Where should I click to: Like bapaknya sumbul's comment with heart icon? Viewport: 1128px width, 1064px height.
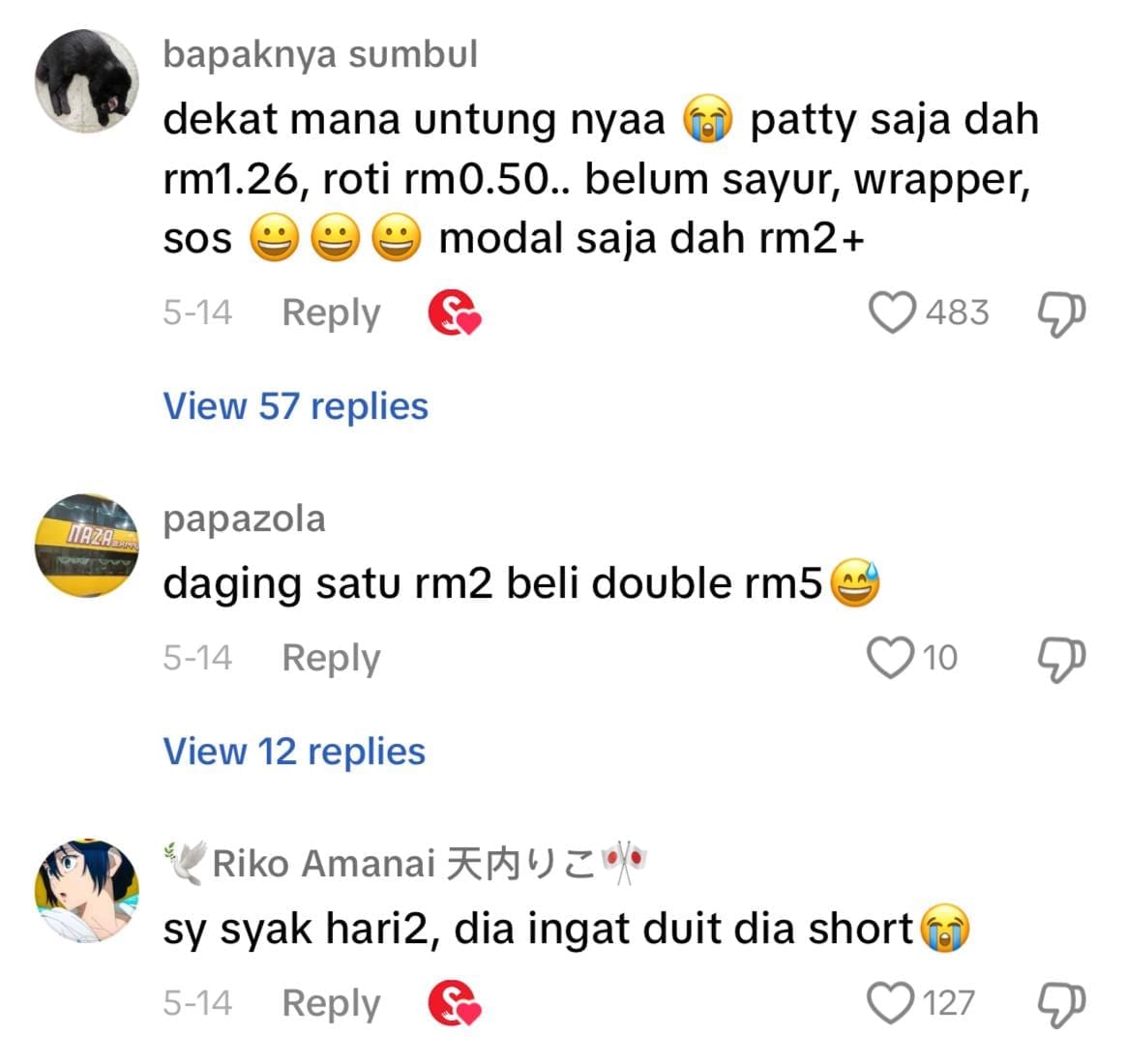pyautogui.click(x=892, y=313)
